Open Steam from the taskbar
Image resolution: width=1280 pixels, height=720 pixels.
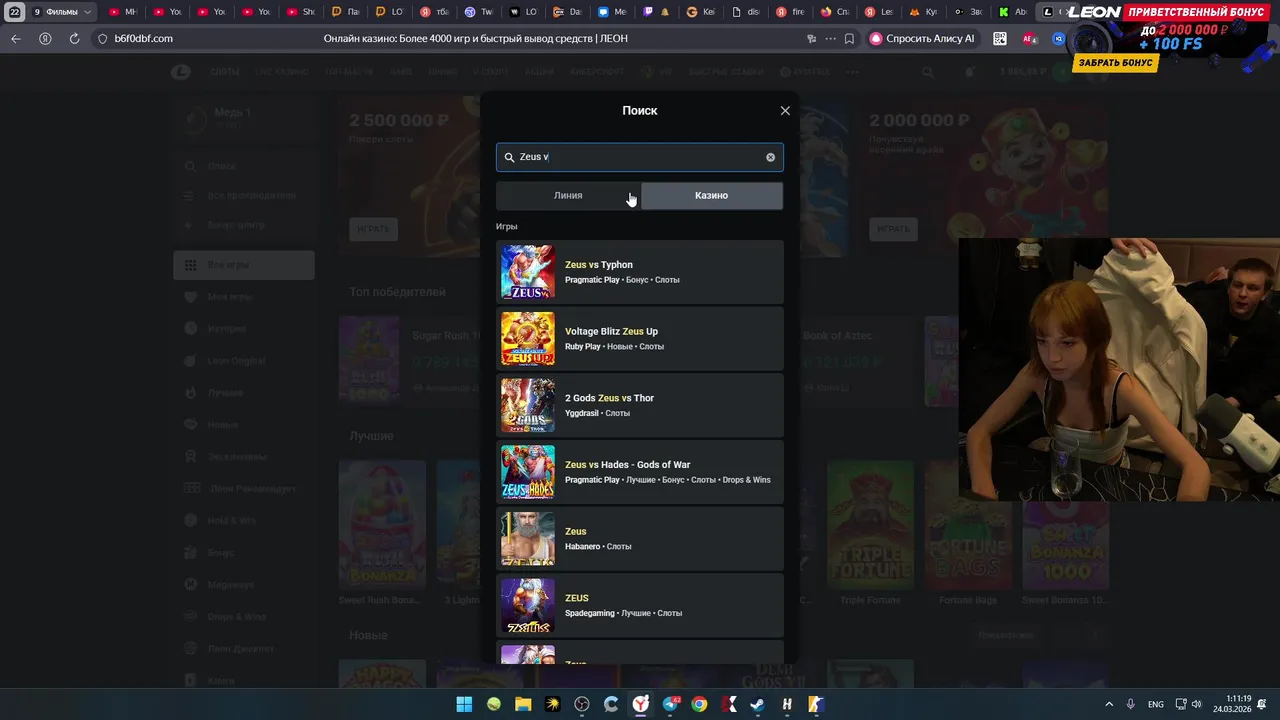pos(757,704)
